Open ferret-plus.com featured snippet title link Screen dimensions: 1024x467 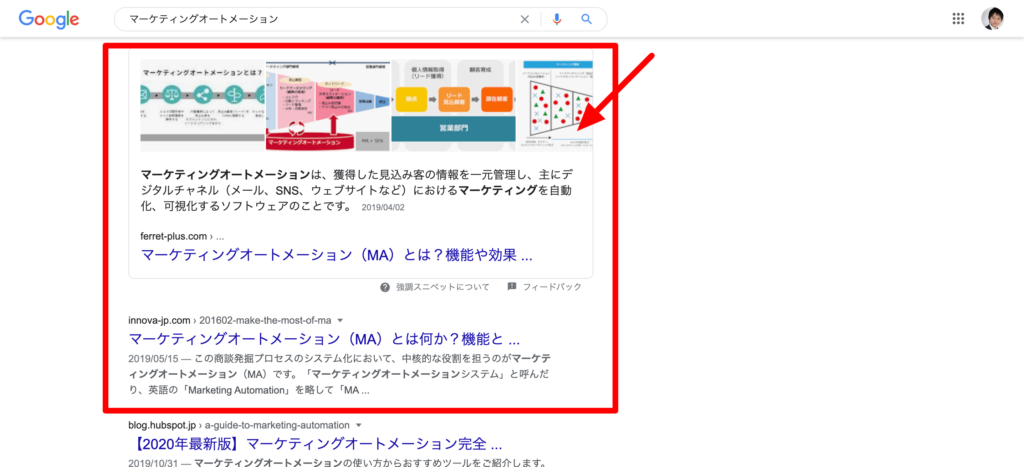tap(336, 255)
